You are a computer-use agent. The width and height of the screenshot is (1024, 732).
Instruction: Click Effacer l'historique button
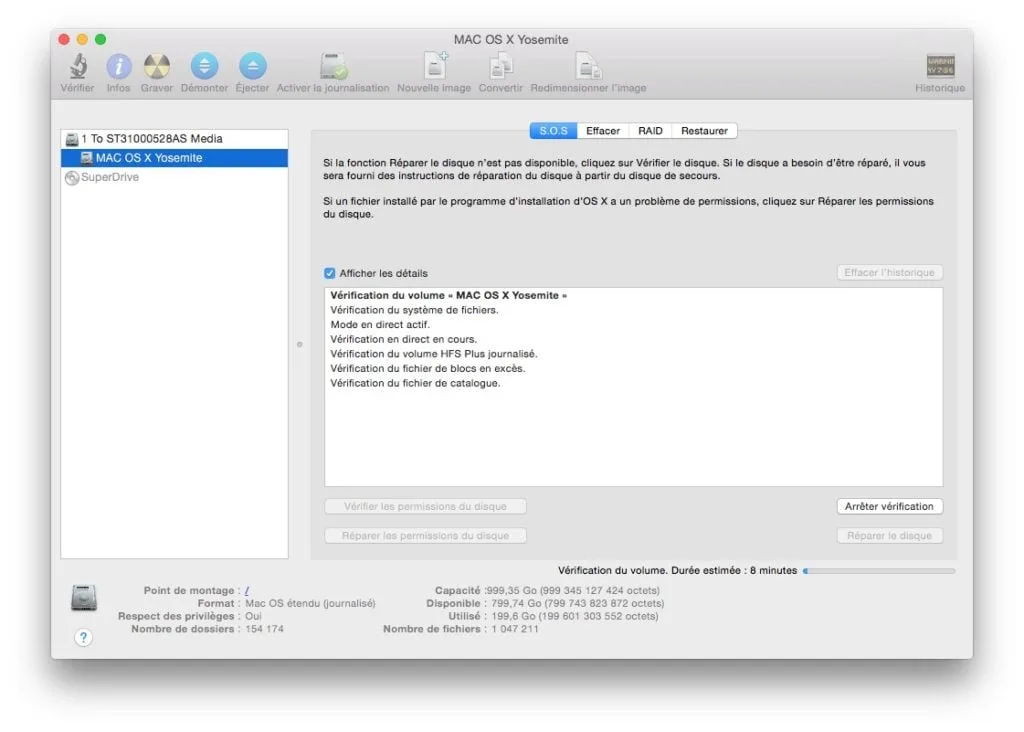tap(889, 272)
